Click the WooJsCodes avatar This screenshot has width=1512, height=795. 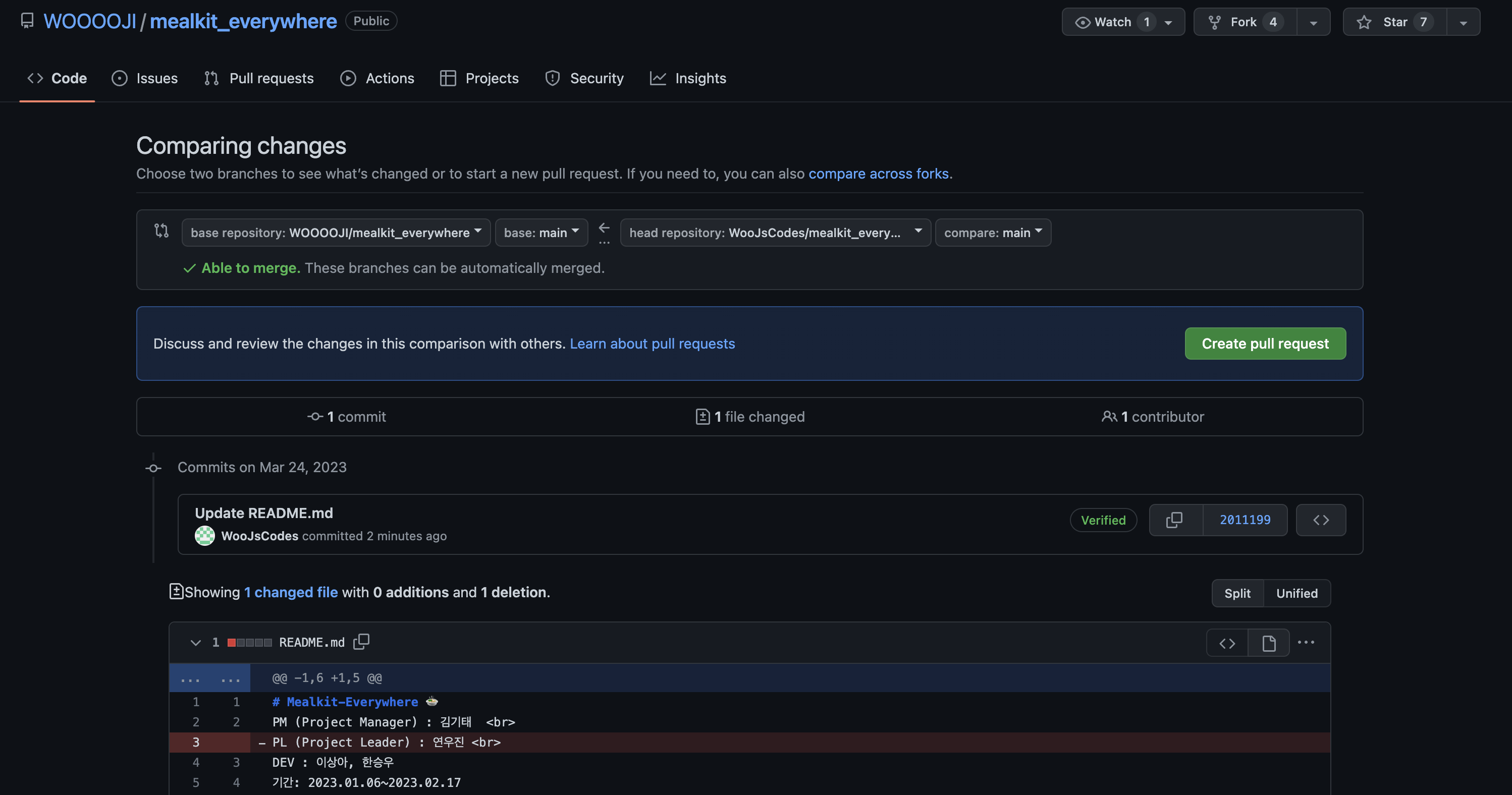[x=204, y=536]
